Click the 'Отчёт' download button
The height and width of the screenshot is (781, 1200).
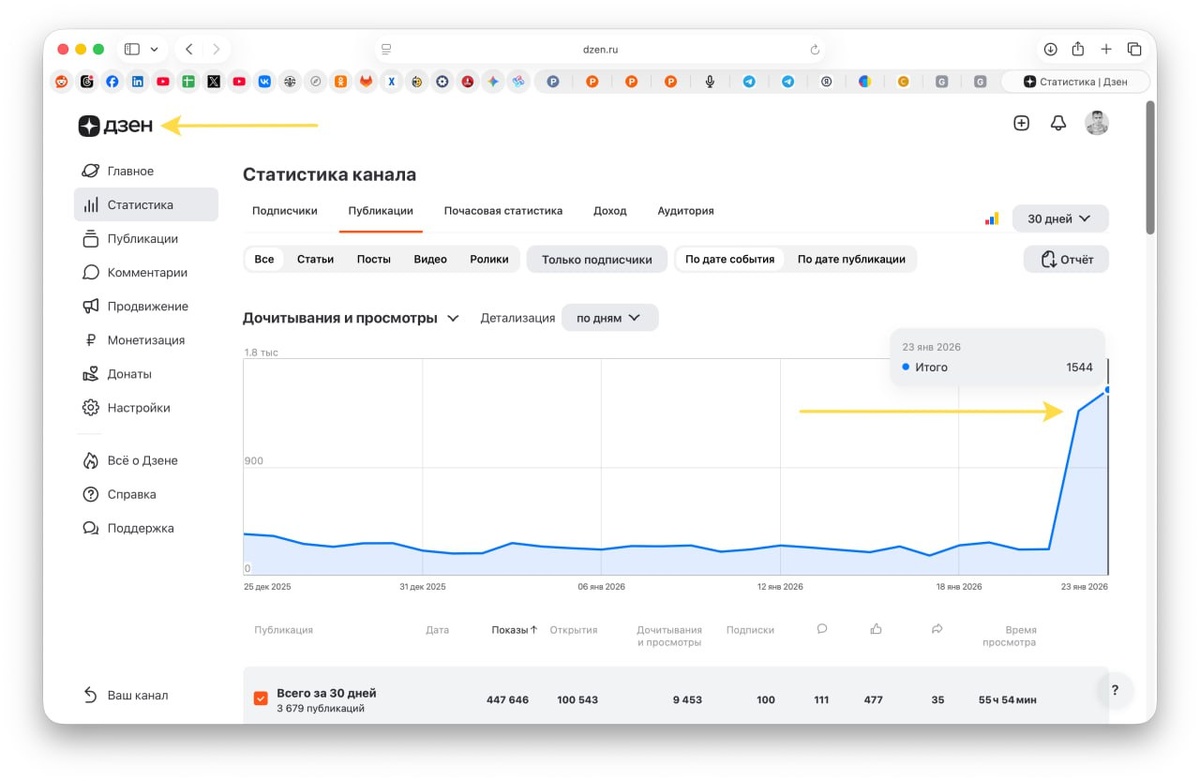tap(1066, 259)
